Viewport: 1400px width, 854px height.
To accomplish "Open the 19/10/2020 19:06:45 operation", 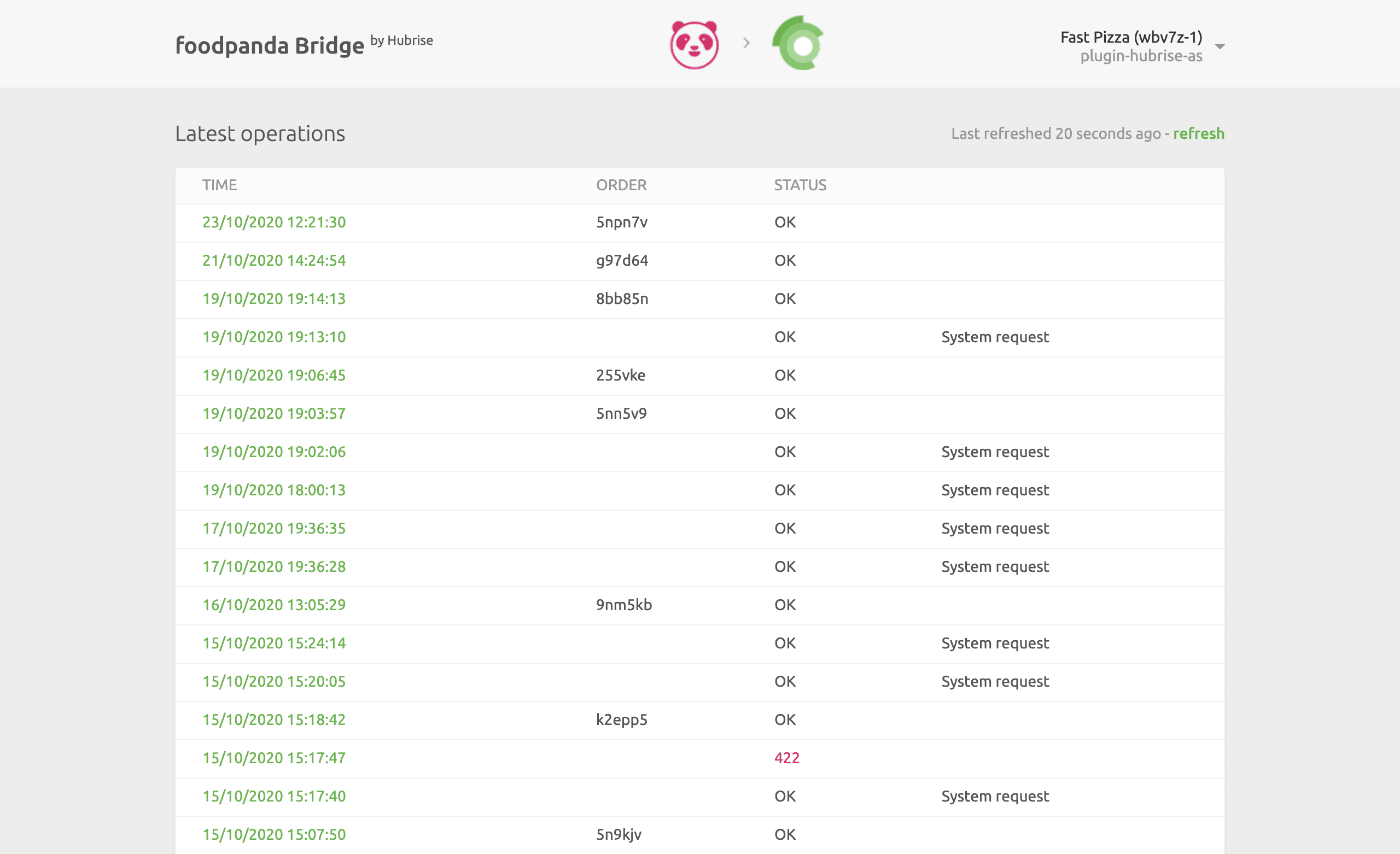I will tap(274, 375).
